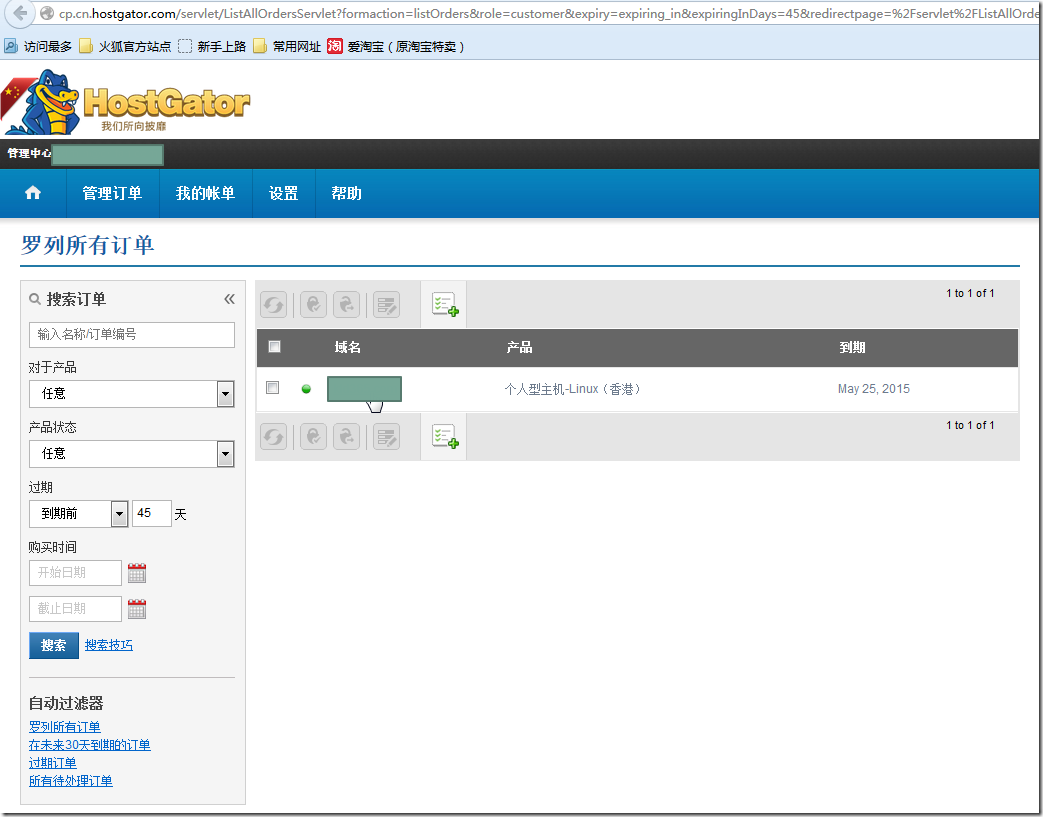The height and width of the screenshot is (817, 1043).
Task: Click top toolbar lock-with-arrow icon
Action: 347,305
